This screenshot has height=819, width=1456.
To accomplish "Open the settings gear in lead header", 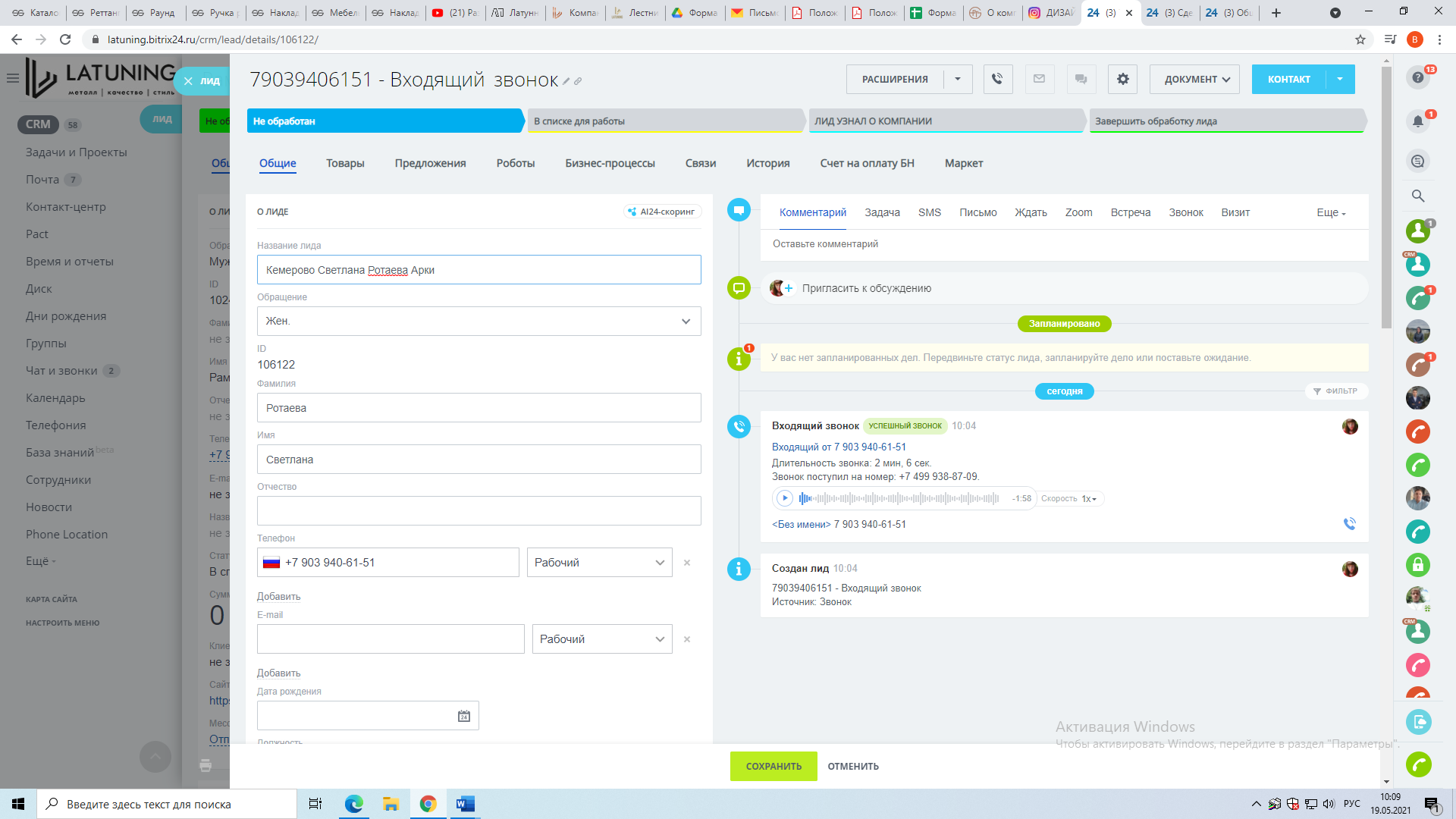I will [1122, 79].
